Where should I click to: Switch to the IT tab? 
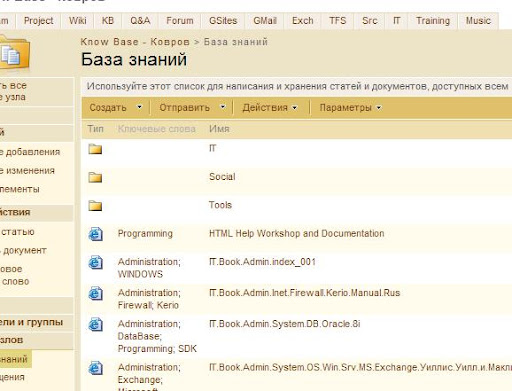(x=396, y=21)
